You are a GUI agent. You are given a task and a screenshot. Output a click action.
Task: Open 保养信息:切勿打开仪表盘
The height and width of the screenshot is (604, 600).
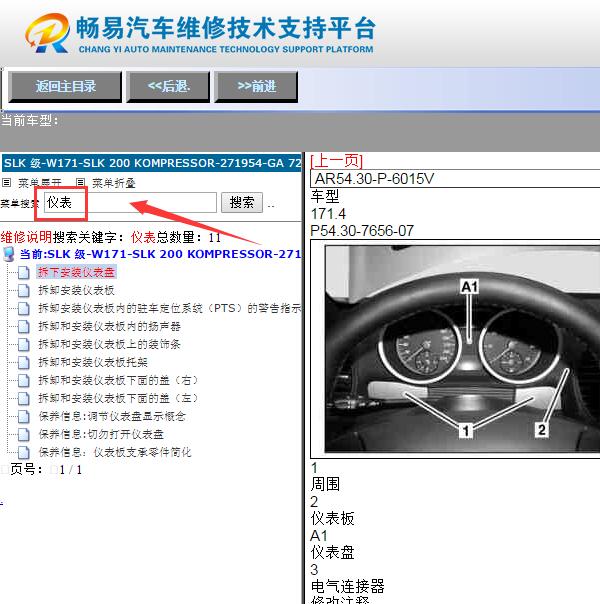coord(101,434)
